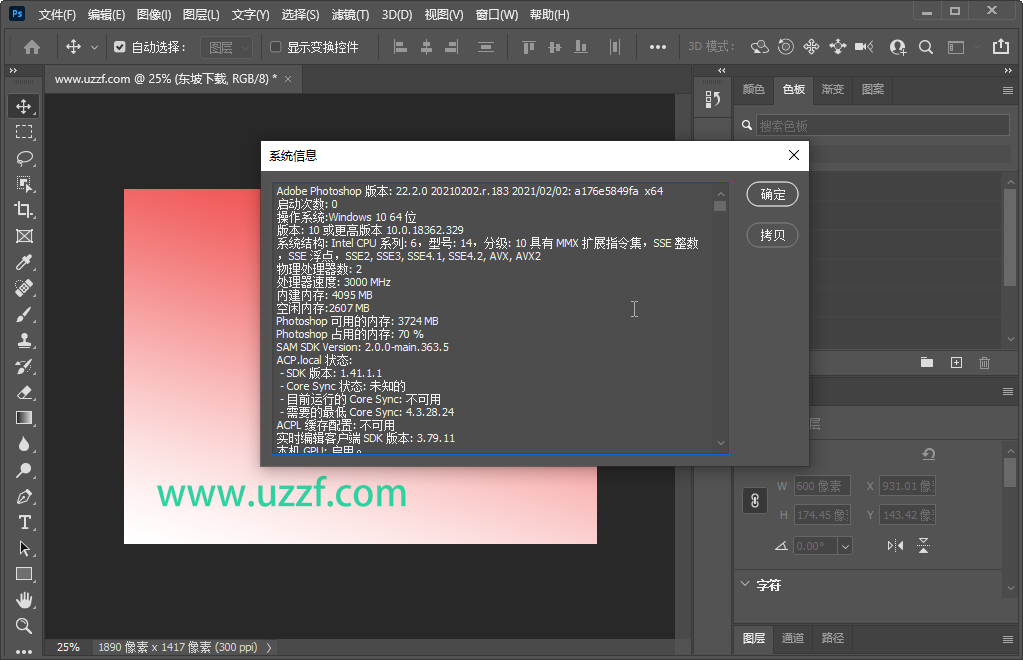Select the Spot Healing Brush tool
This screenshot has height=660, width=1023.
(x=23, y=288)
